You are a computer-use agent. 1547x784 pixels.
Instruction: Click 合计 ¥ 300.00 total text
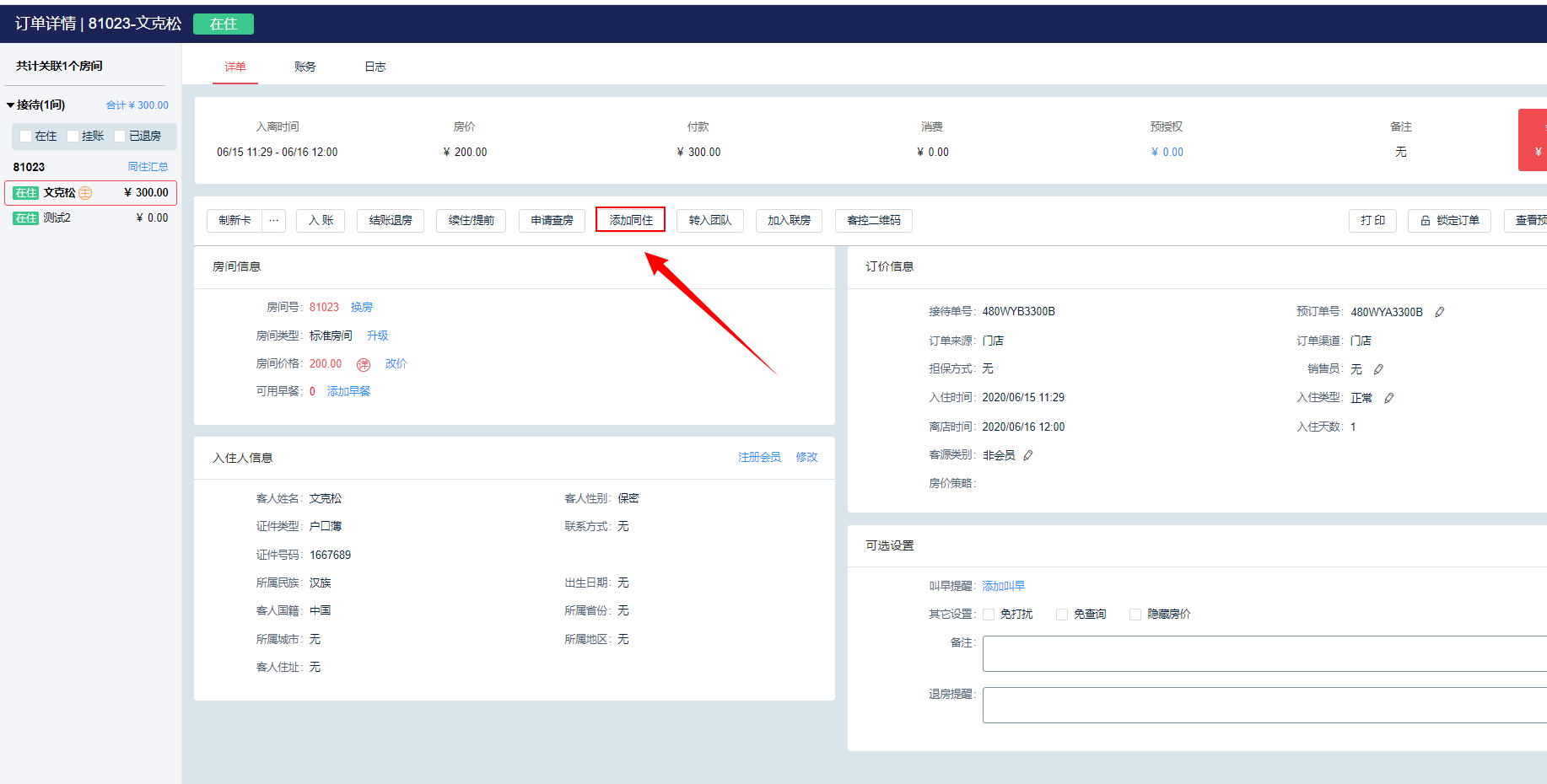click(x=137, y=105)
